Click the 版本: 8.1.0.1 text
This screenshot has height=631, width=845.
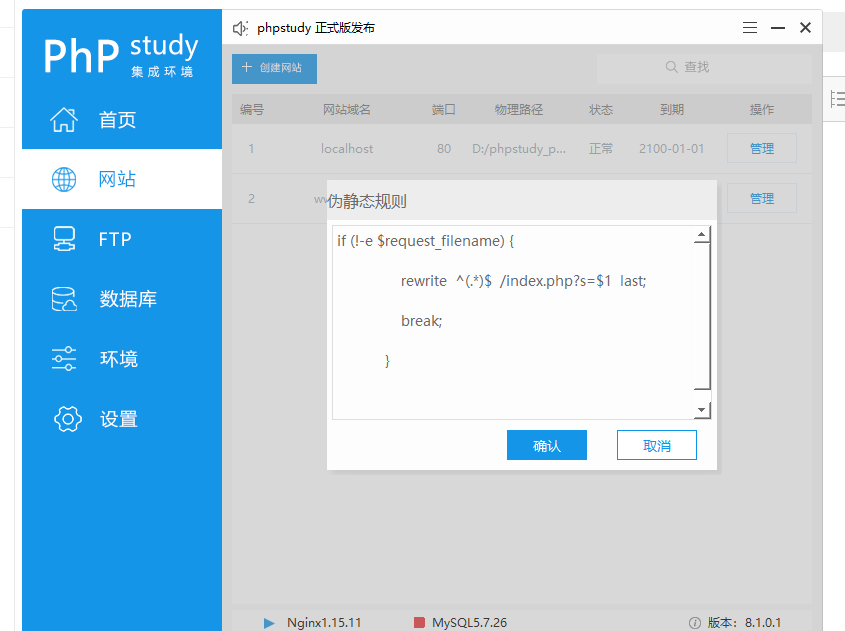pos(744,622)
